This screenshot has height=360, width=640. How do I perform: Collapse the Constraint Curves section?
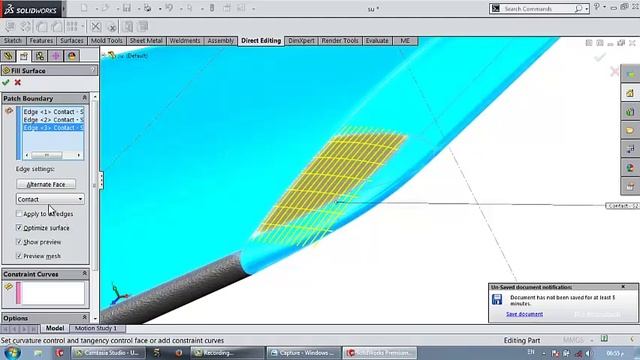coord(84,273)
